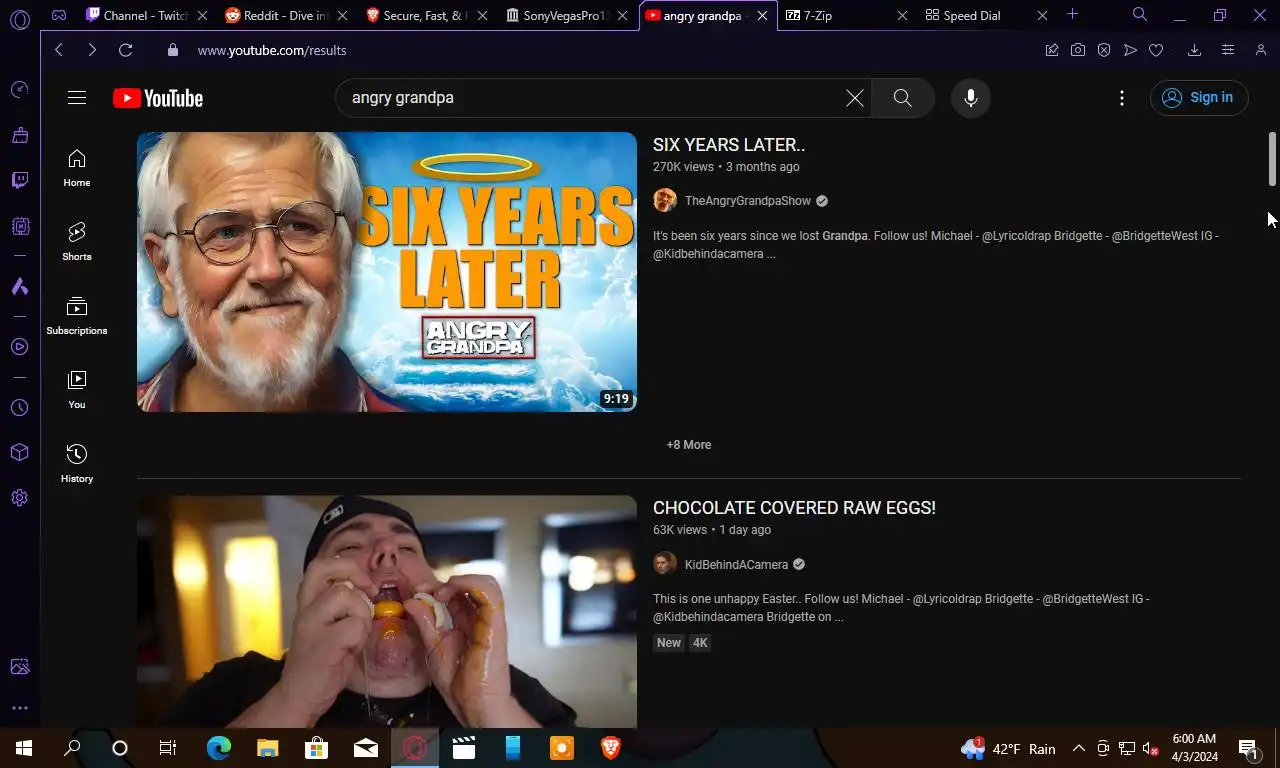The height and width of the screenshot is (768, 1280).
Task: Clear the search query with the X icon
Action: tap(855, 98)
